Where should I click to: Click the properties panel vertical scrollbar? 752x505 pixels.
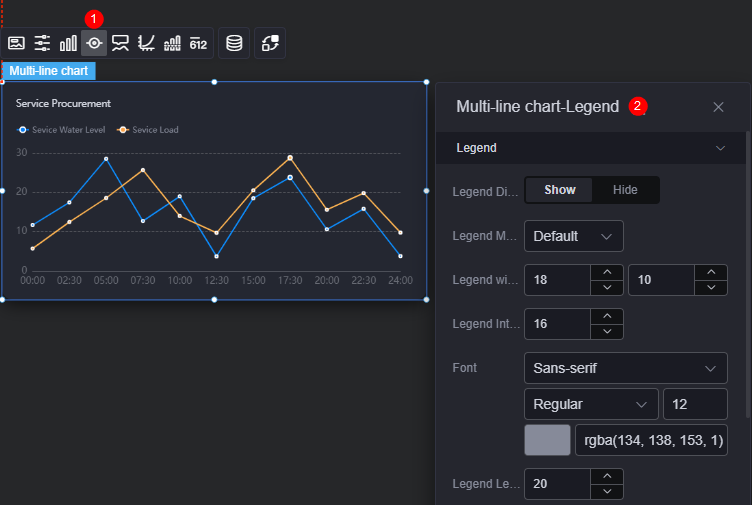[749, 273]
